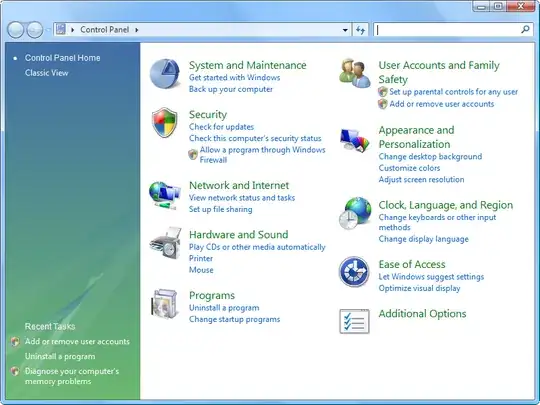Image resolution: width=540 pixels, height=405 pixels.
Task: Open the Mouse link
Action: point(201,270)
